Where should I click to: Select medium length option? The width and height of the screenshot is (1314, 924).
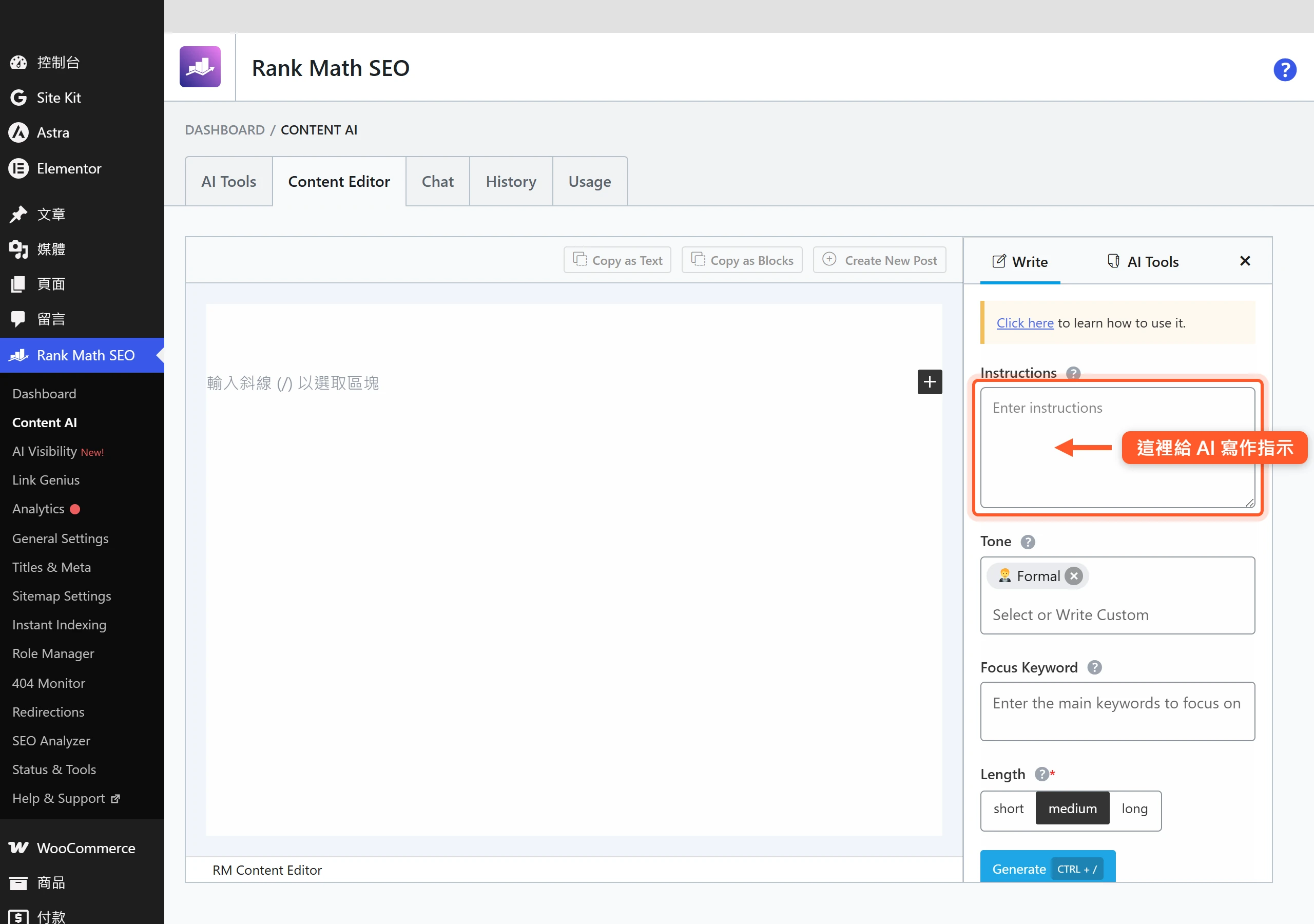click(x=1072, y=808)
